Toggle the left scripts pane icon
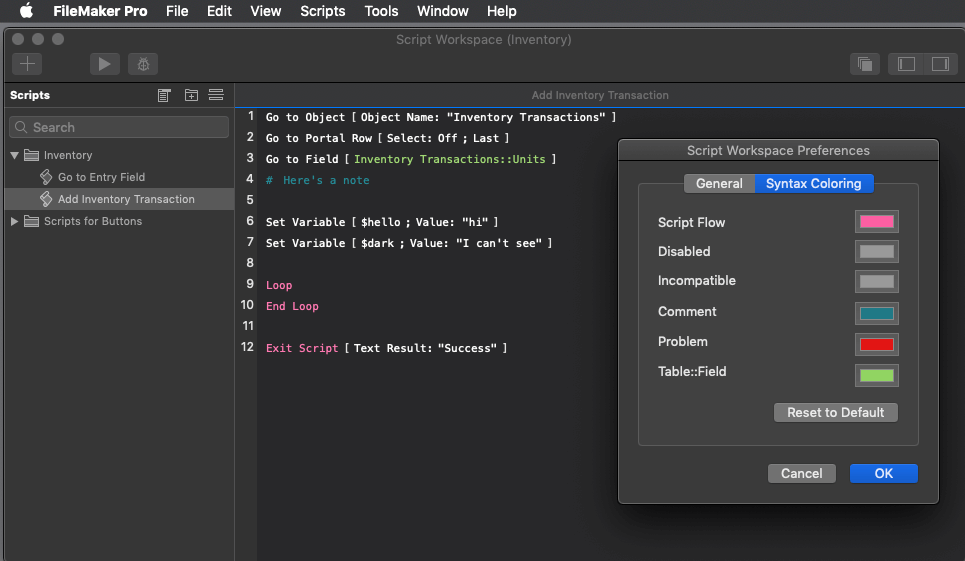Screen dimensions: 965x561 pos(906,64)
